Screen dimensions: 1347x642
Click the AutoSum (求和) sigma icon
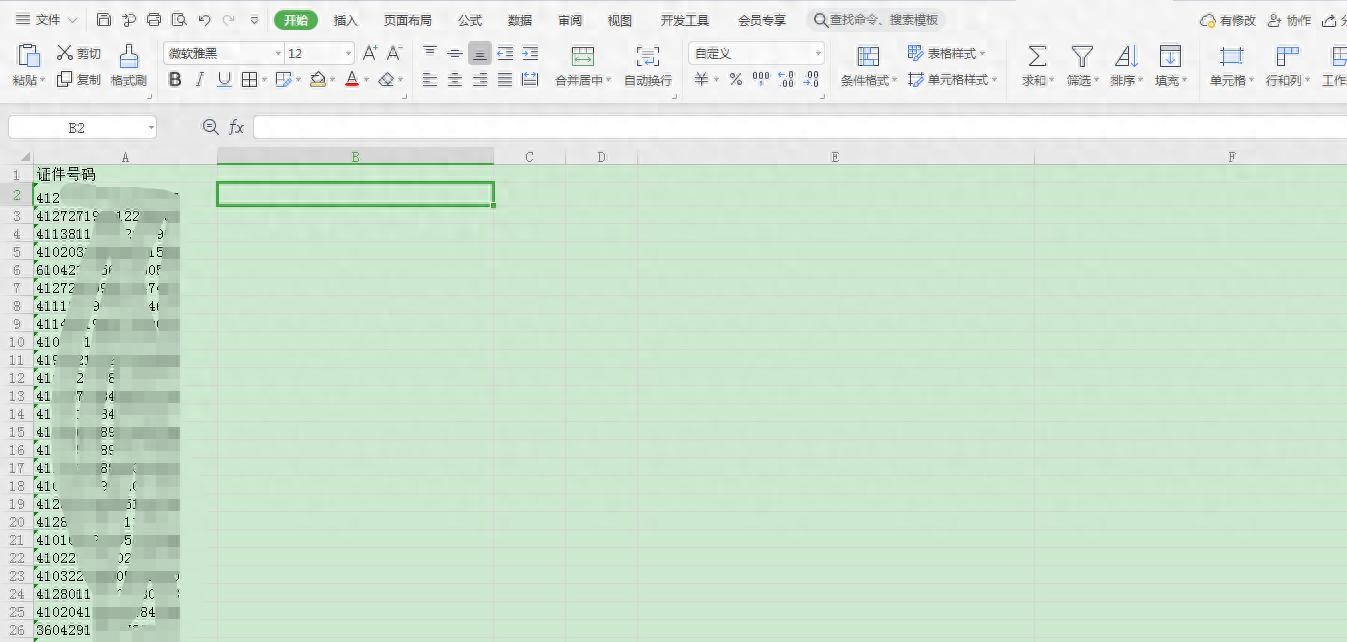(1037, 56)
